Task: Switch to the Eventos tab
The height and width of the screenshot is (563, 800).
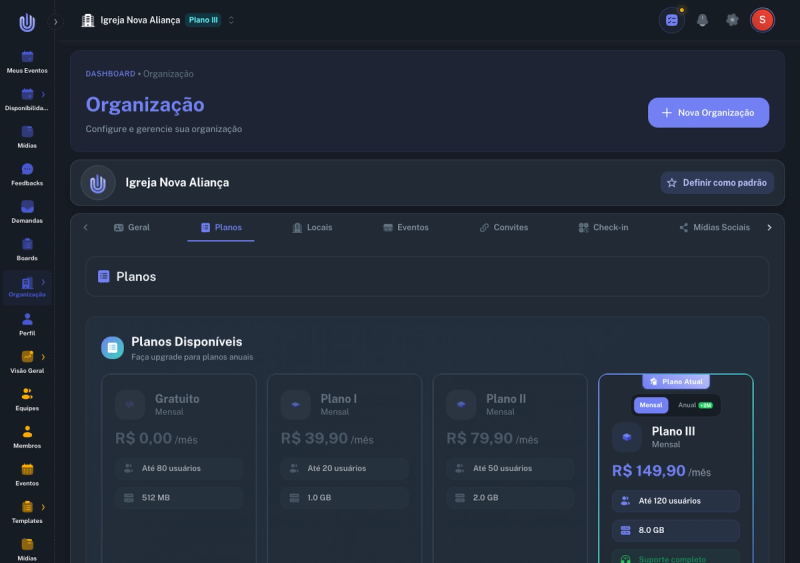Action: pyautogui.click(x=406, y=228)
